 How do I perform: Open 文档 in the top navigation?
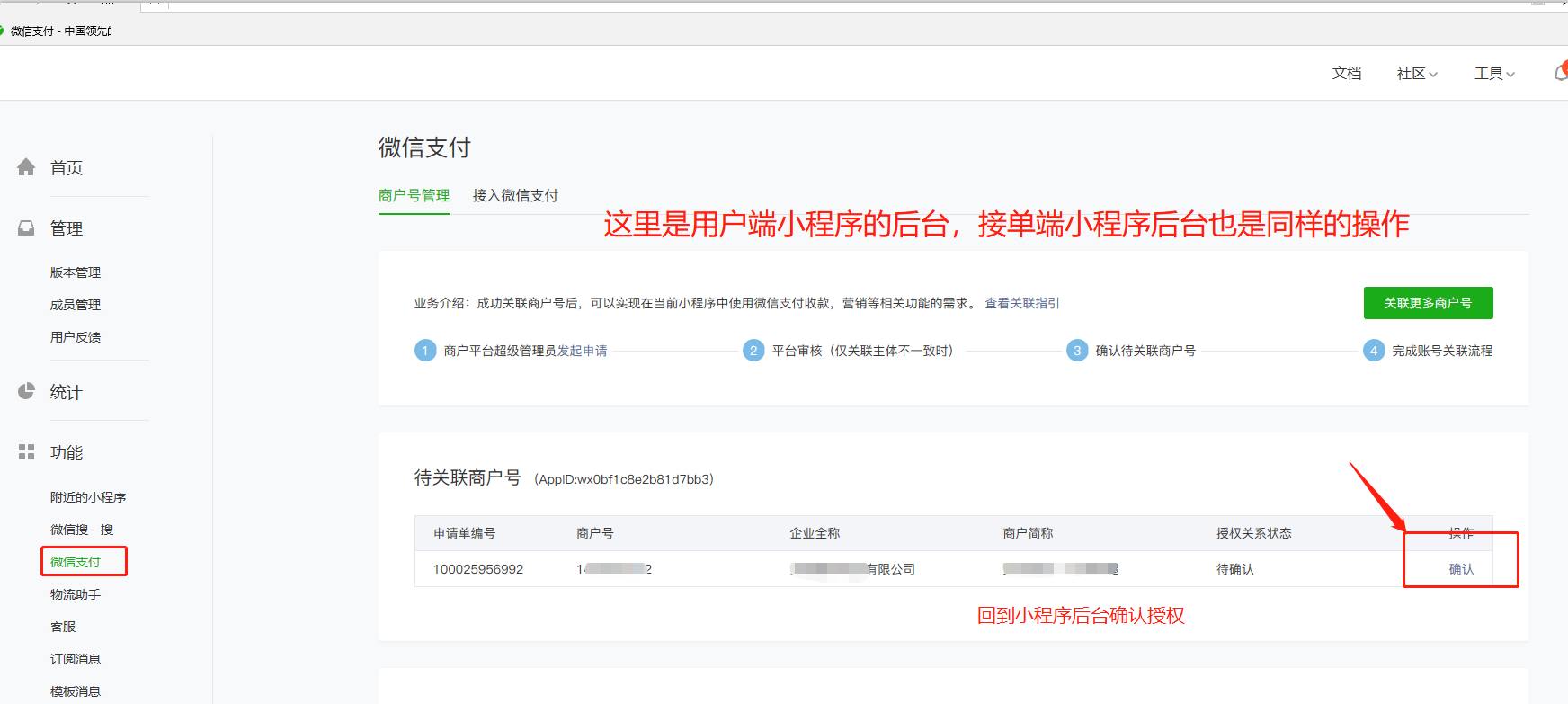tap(1347, 74)
